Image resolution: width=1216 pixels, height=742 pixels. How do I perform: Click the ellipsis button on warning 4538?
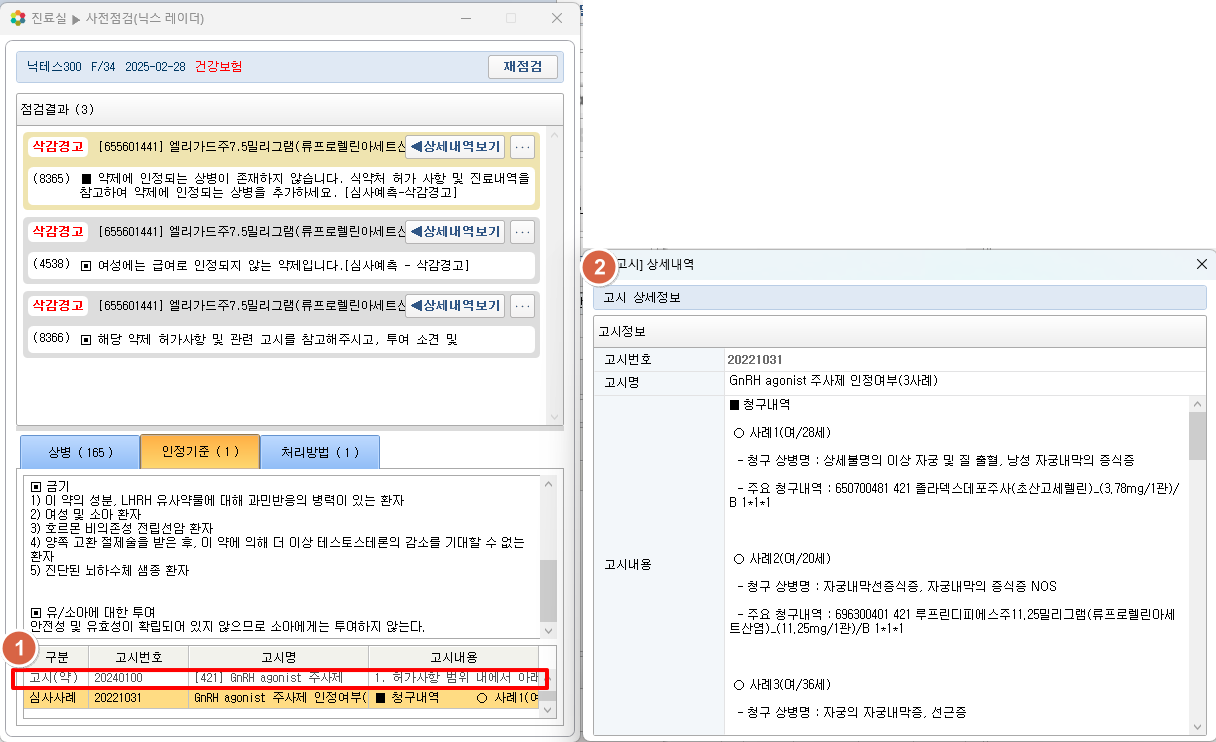click(x=522, y=232)
